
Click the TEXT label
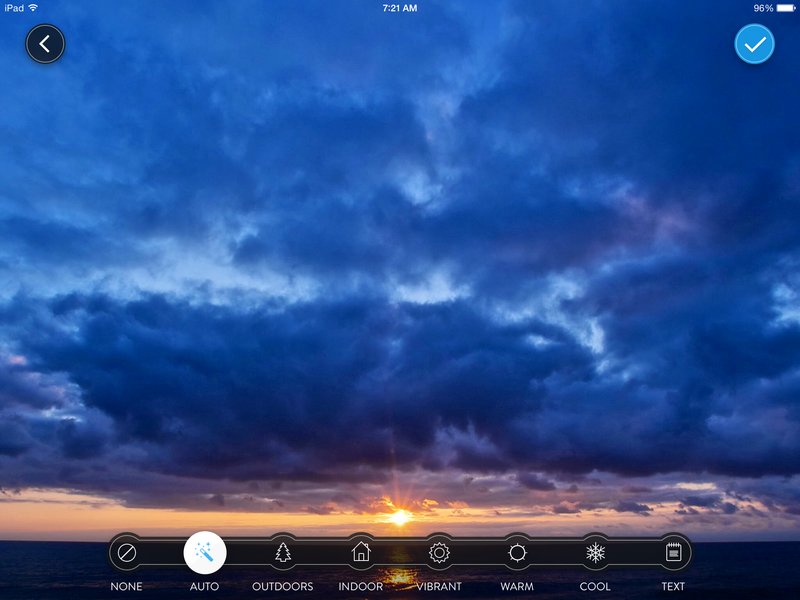pos(673,586)
